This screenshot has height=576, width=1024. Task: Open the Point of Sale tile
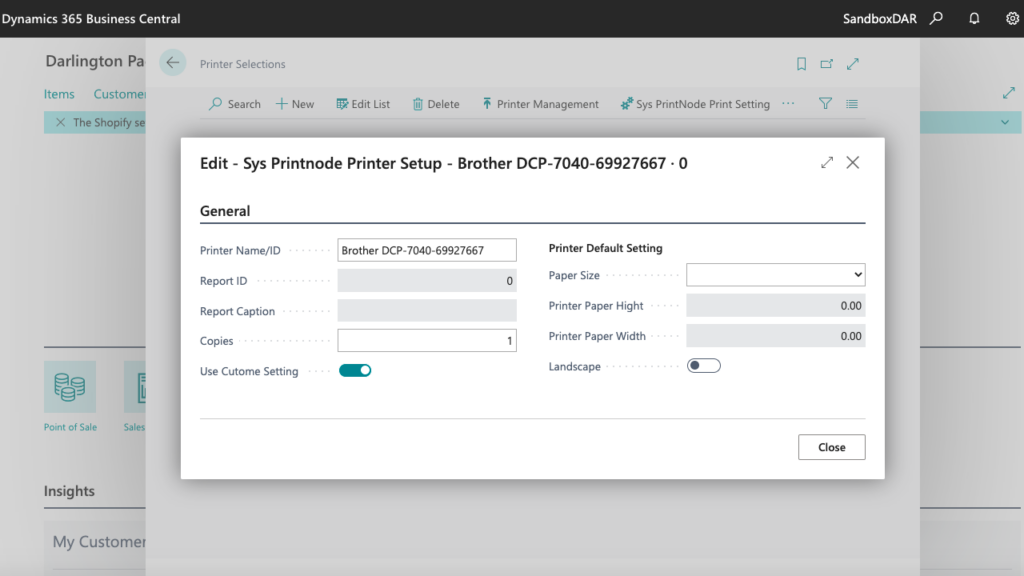(70, 396)
